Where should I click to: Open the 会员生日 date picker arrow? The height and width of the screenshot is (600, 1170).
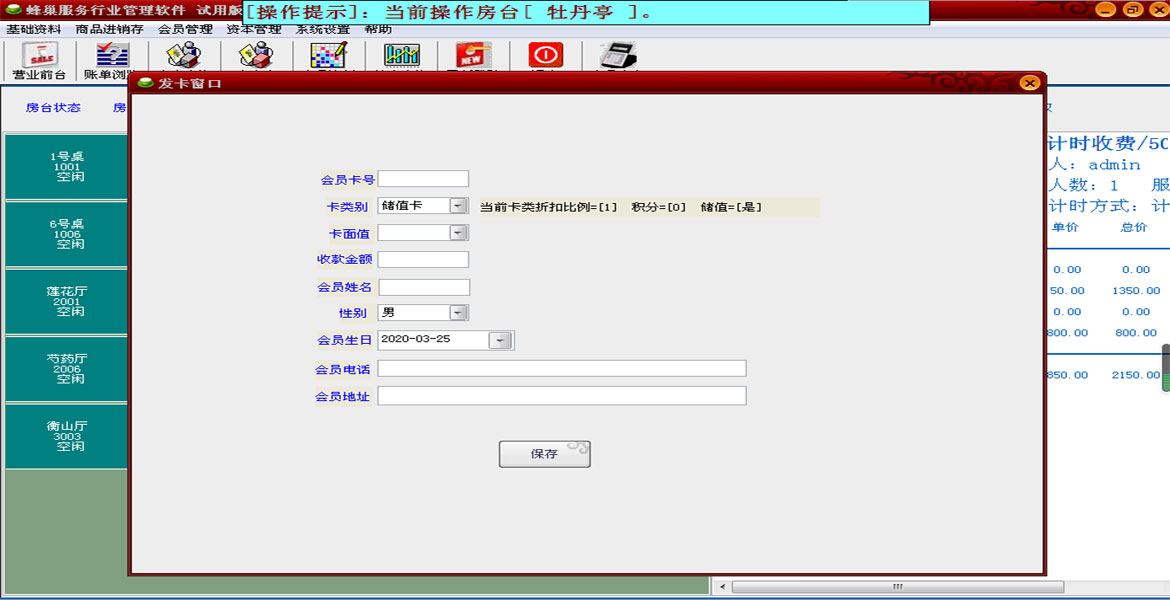tap(501, 340)
